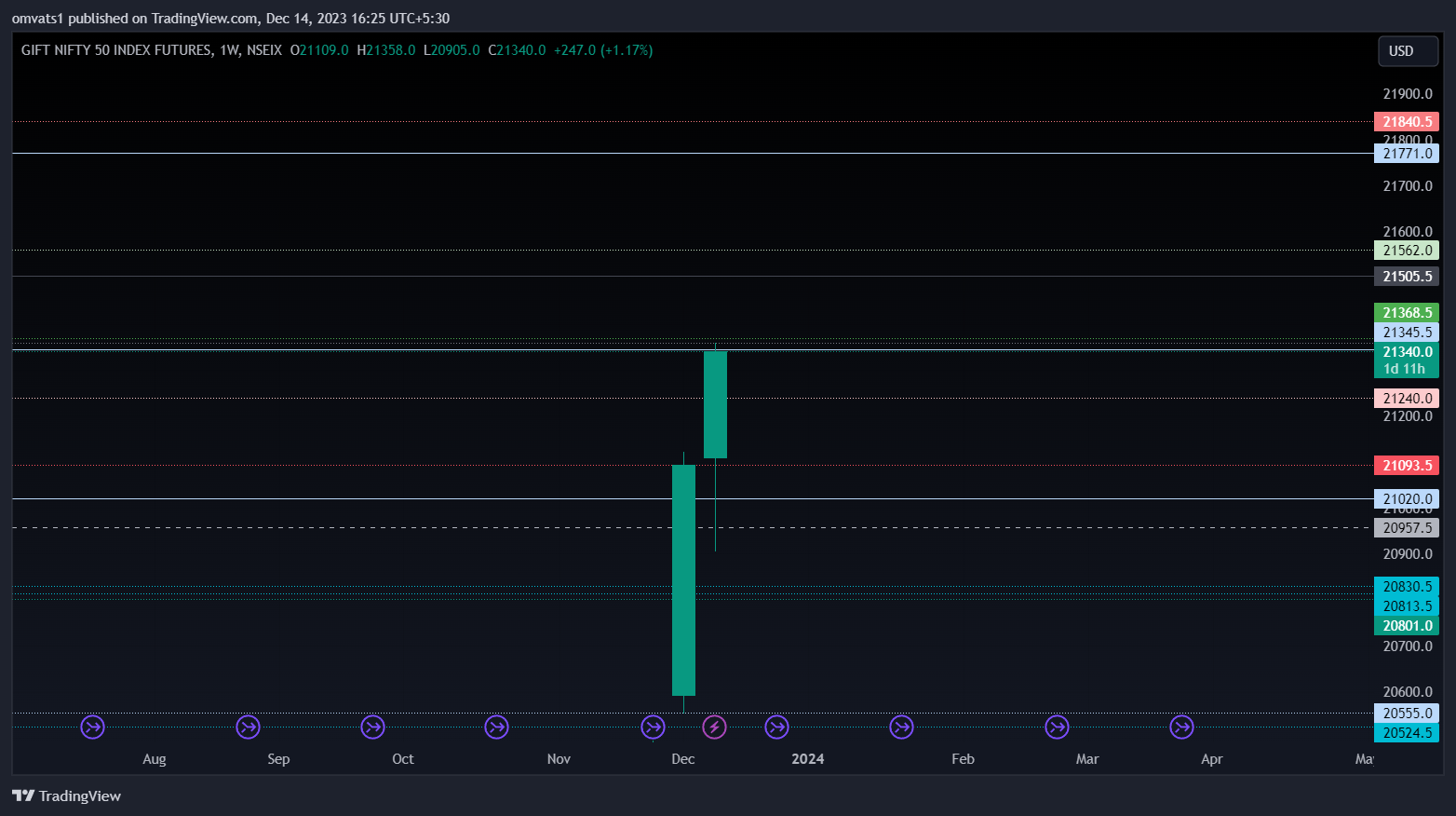Click the close value C21340.0
The width and height of the screenshot is (1456, 816).
tap(517, 50)
